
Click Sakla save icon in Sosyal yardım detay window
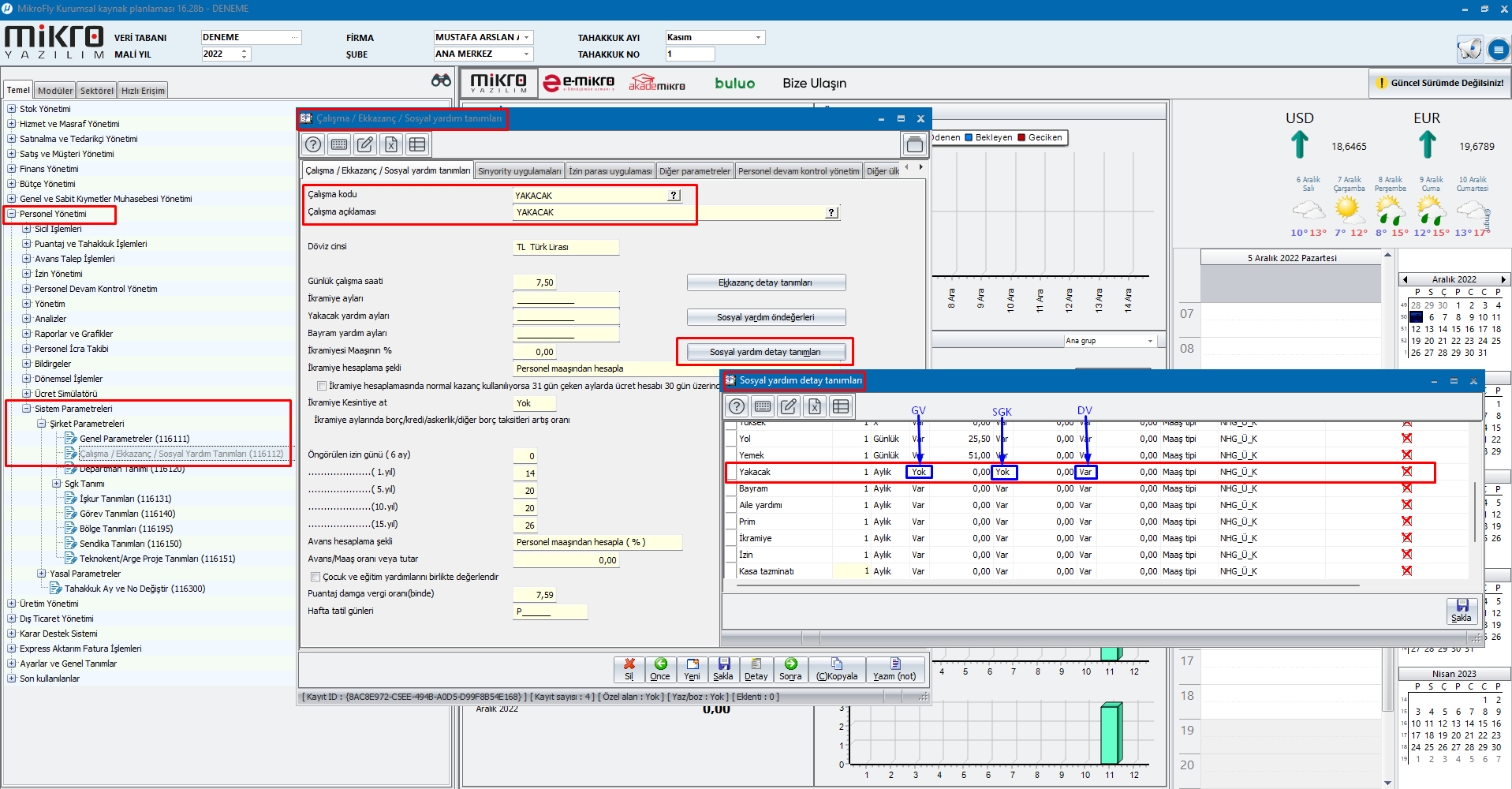pos(1462,611)
